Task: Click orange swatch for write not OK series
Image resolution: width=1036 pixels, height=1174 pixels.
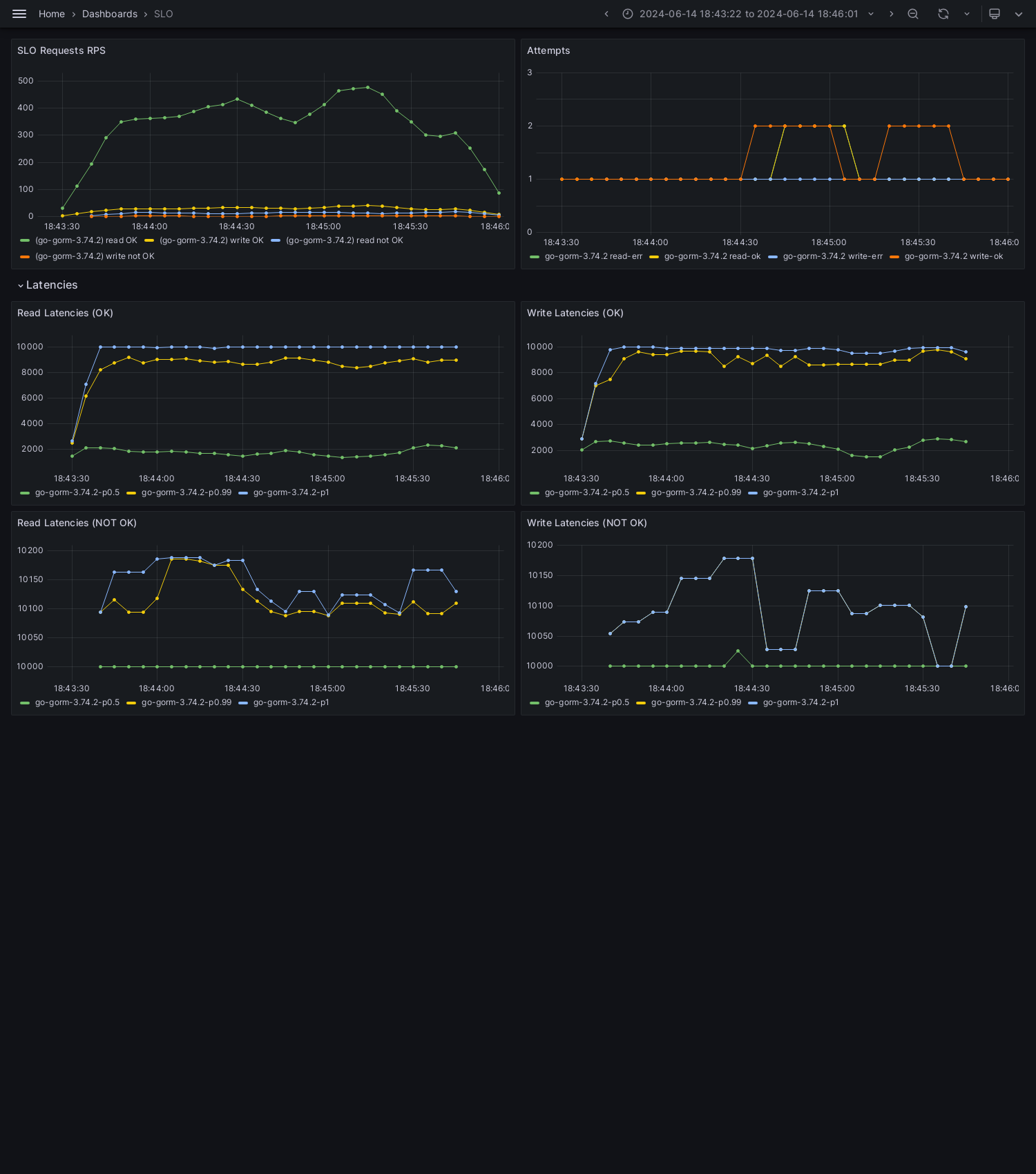Action: click(25, 256)
